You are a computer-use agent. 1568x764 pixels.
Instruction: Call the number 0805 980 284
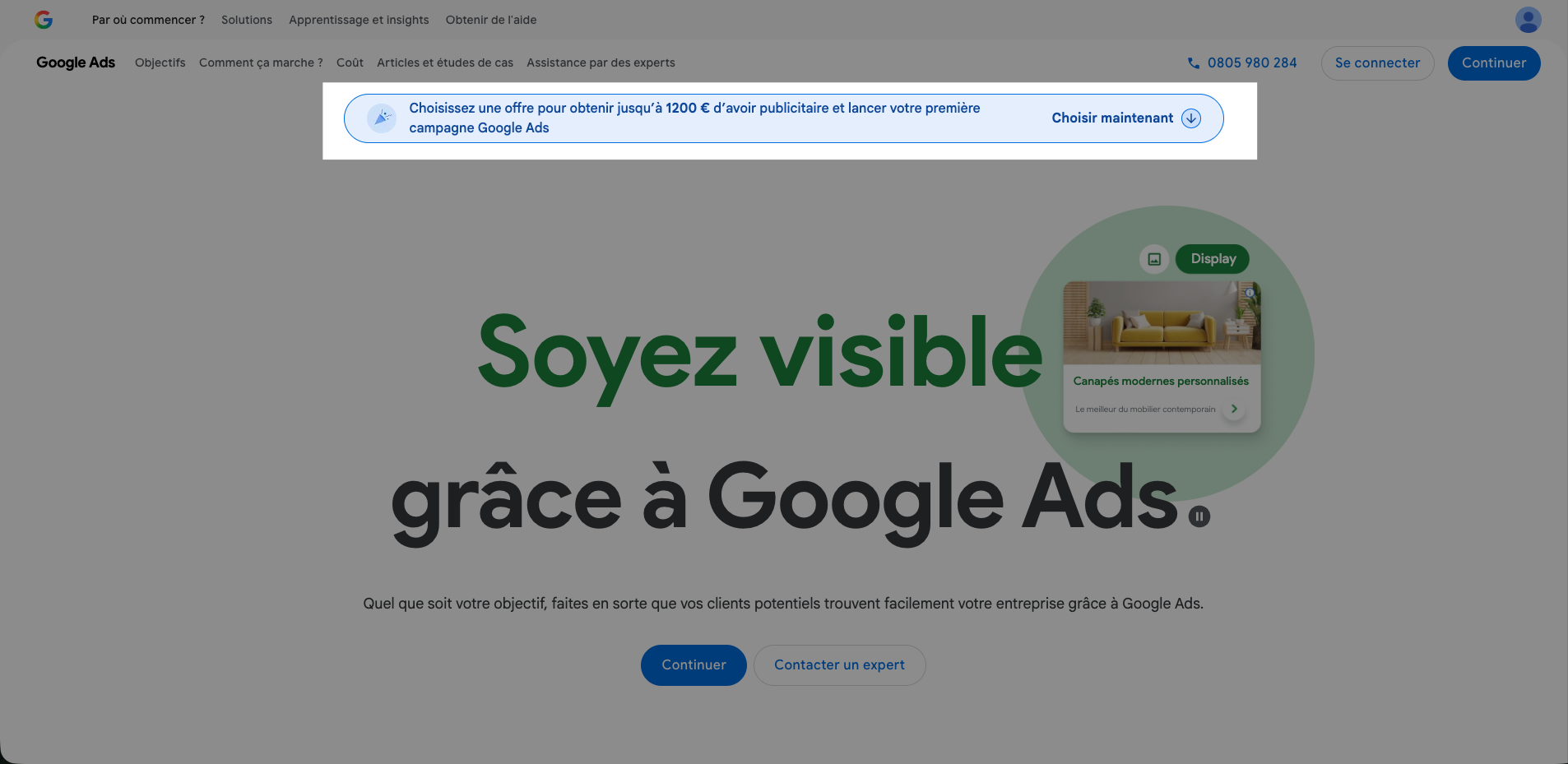pos(1252,63)
